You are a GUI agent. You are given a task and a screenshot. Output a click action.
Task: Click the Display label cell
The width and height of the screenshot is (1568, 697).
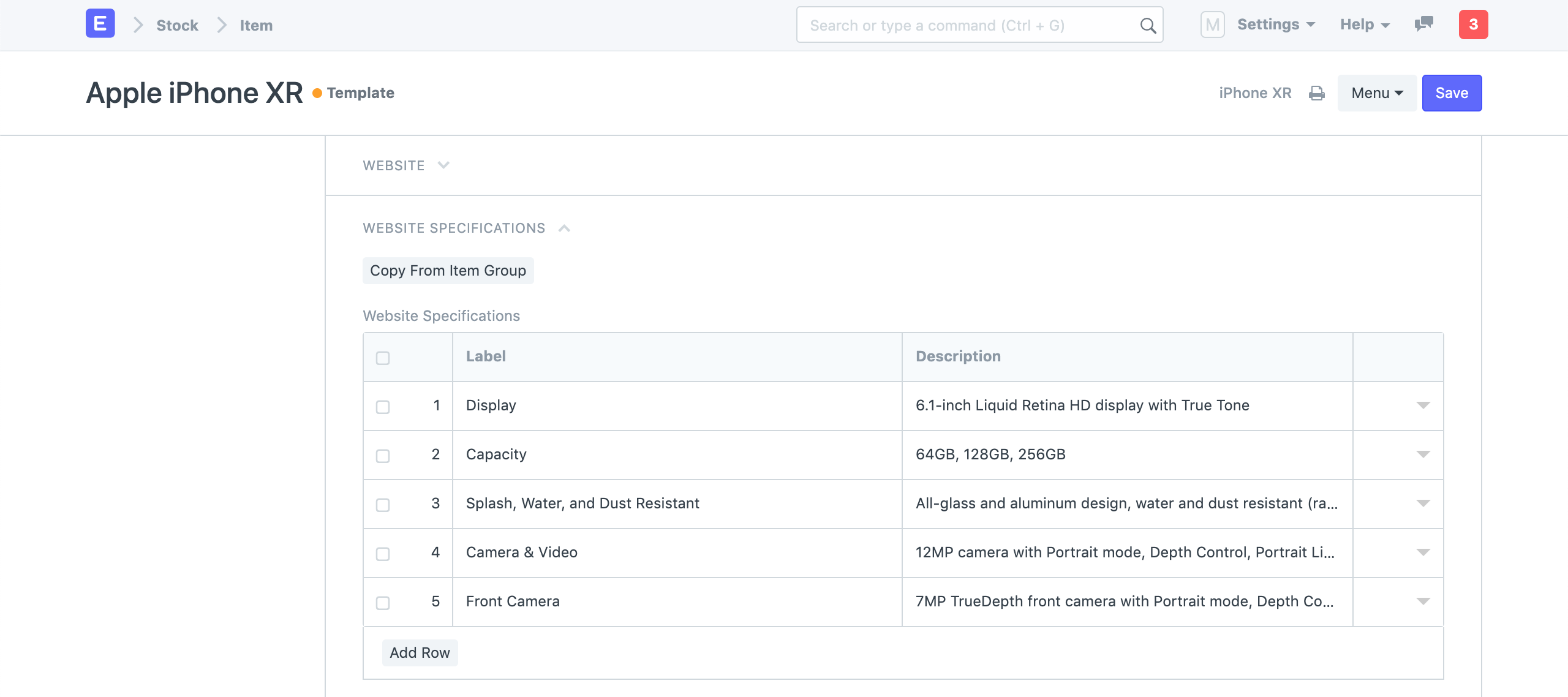(x=677, y=406)
